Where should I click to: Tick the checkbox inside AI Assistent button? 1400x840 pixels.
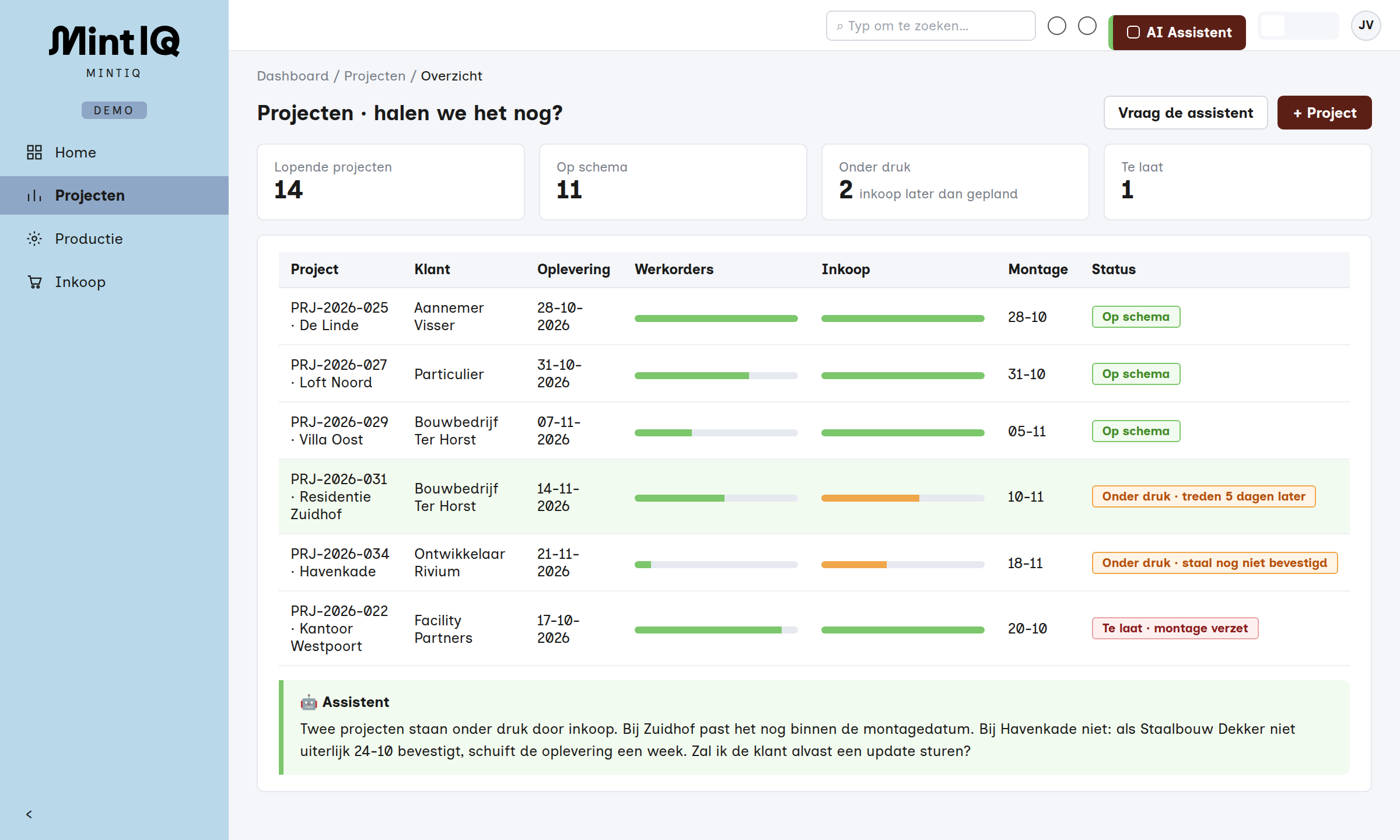coord(1133,33)
